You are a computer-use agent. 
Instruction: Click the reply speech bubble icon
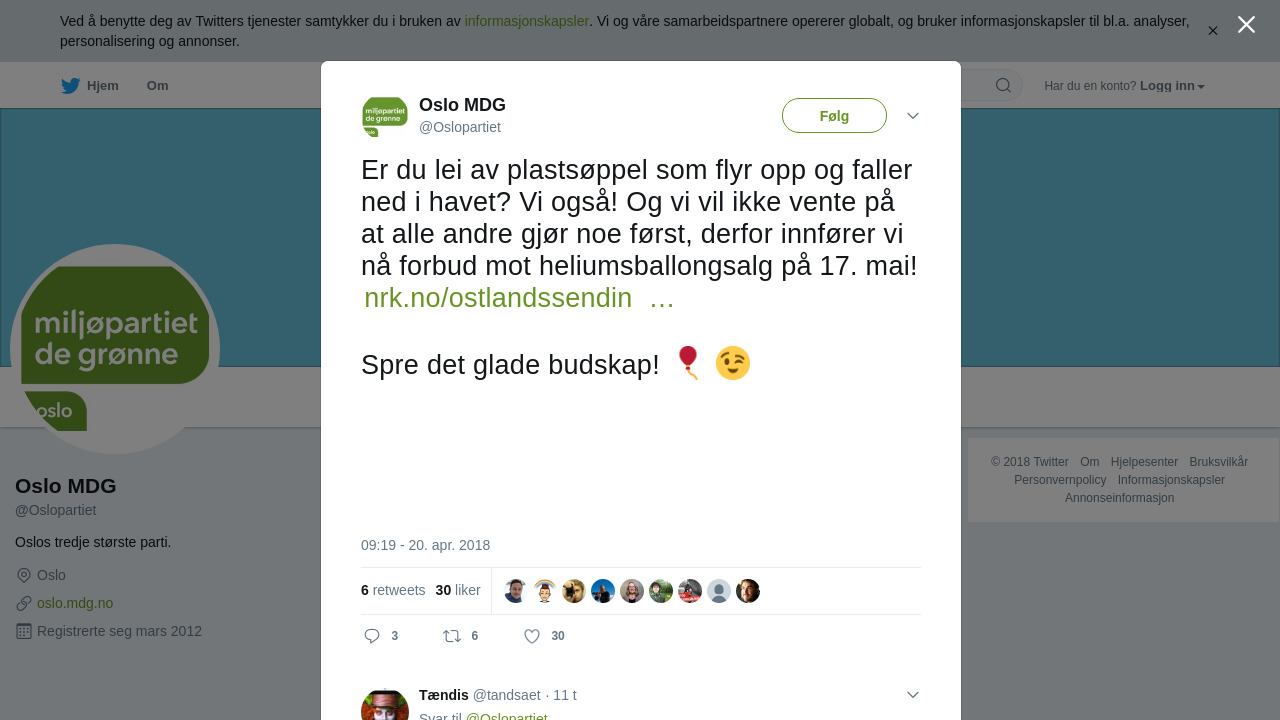[x=372, y=636]
